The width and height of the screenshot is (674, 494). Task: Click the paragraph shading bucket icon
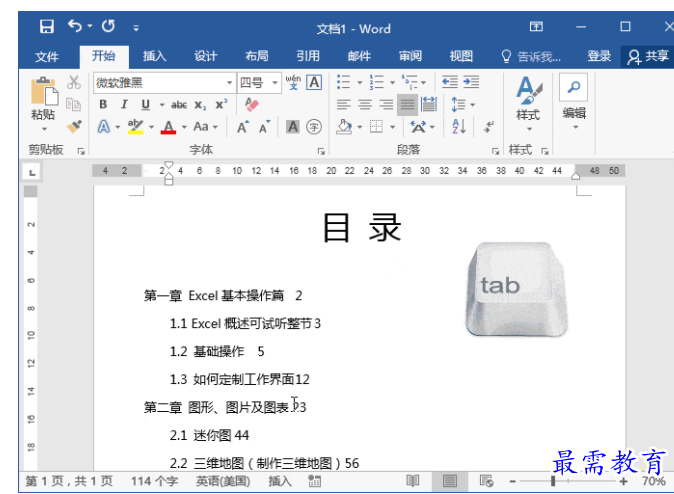coord(344,127)
